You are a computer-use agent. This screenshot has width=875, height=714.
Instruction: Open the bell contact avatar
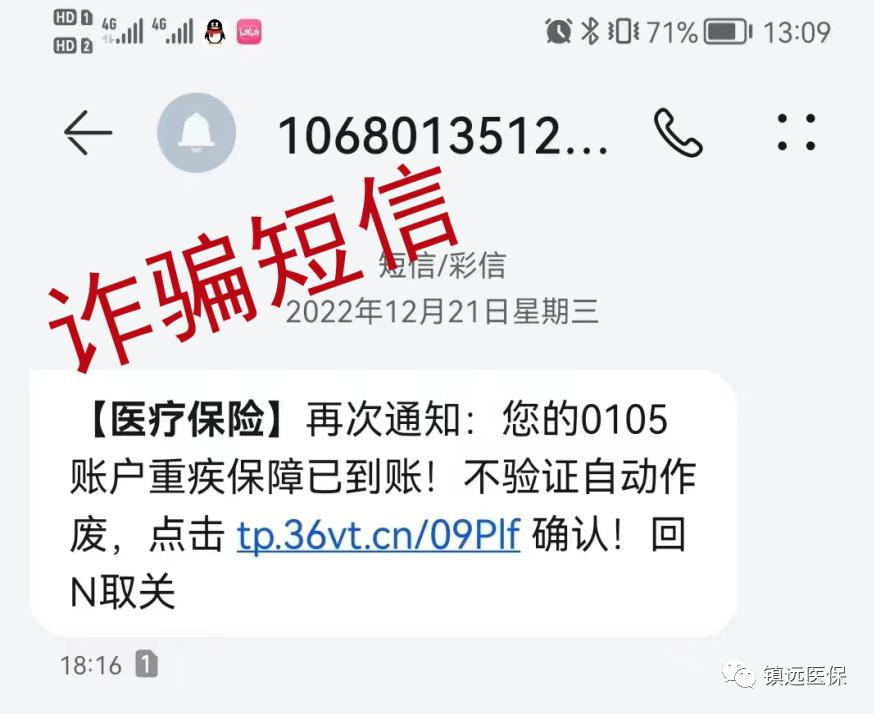click(196, 133)
